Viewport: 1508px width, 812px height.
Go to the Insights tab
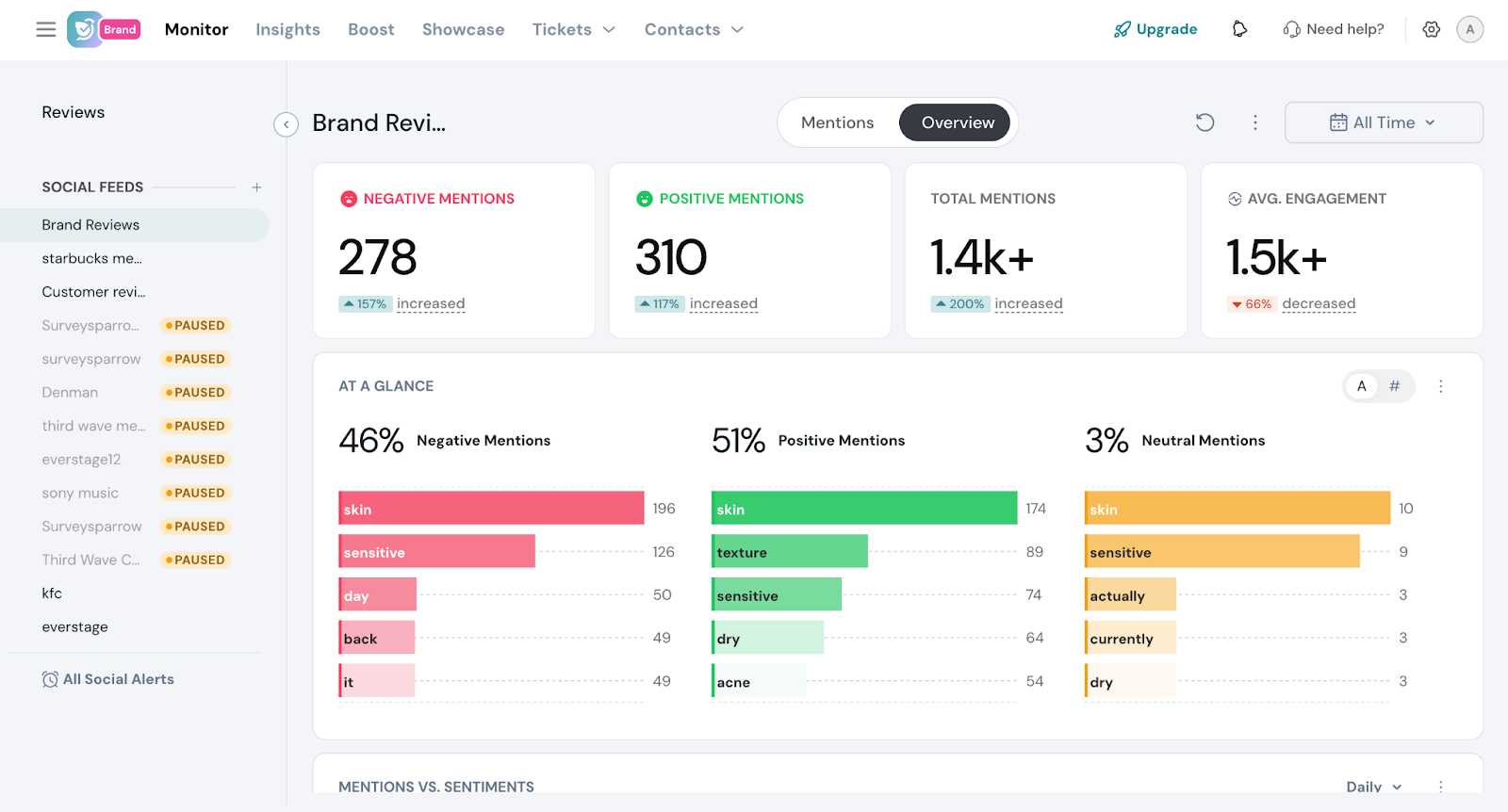pyautogui.click(x=287, y=29)
